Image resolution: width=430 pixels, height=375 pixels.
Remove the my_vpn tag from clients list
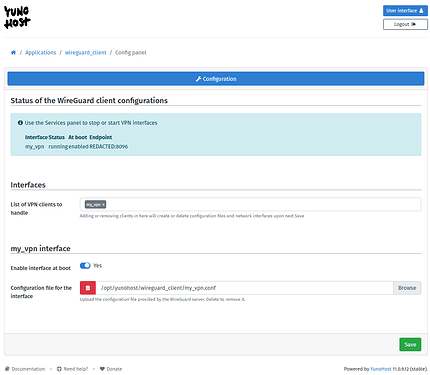(103, 205)
